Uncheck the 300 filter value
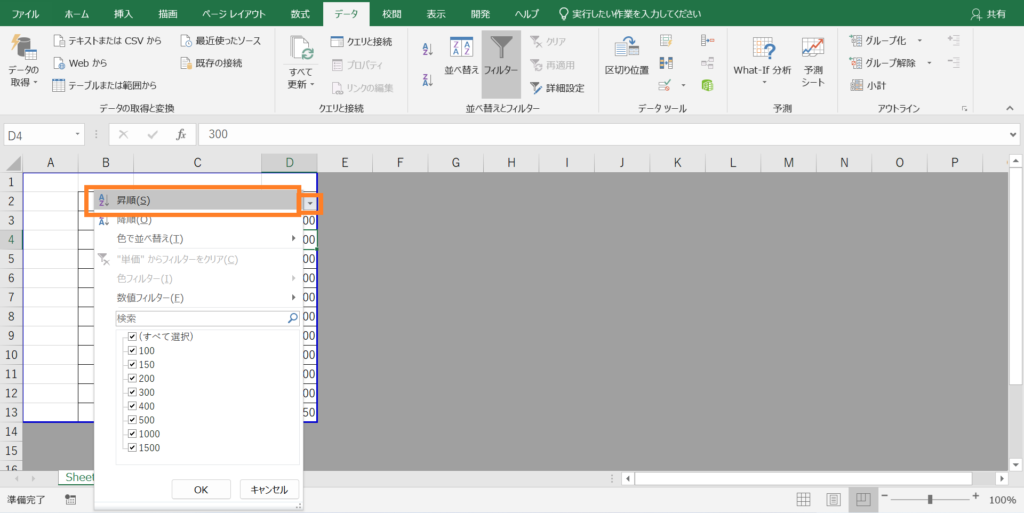 (133, 392)
